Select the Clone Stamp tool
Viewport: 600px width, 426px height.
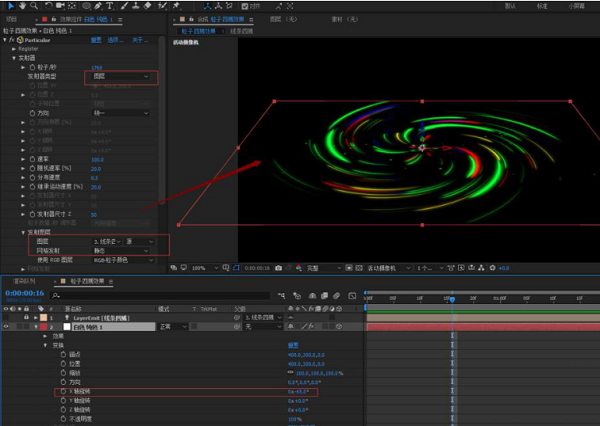136,6
